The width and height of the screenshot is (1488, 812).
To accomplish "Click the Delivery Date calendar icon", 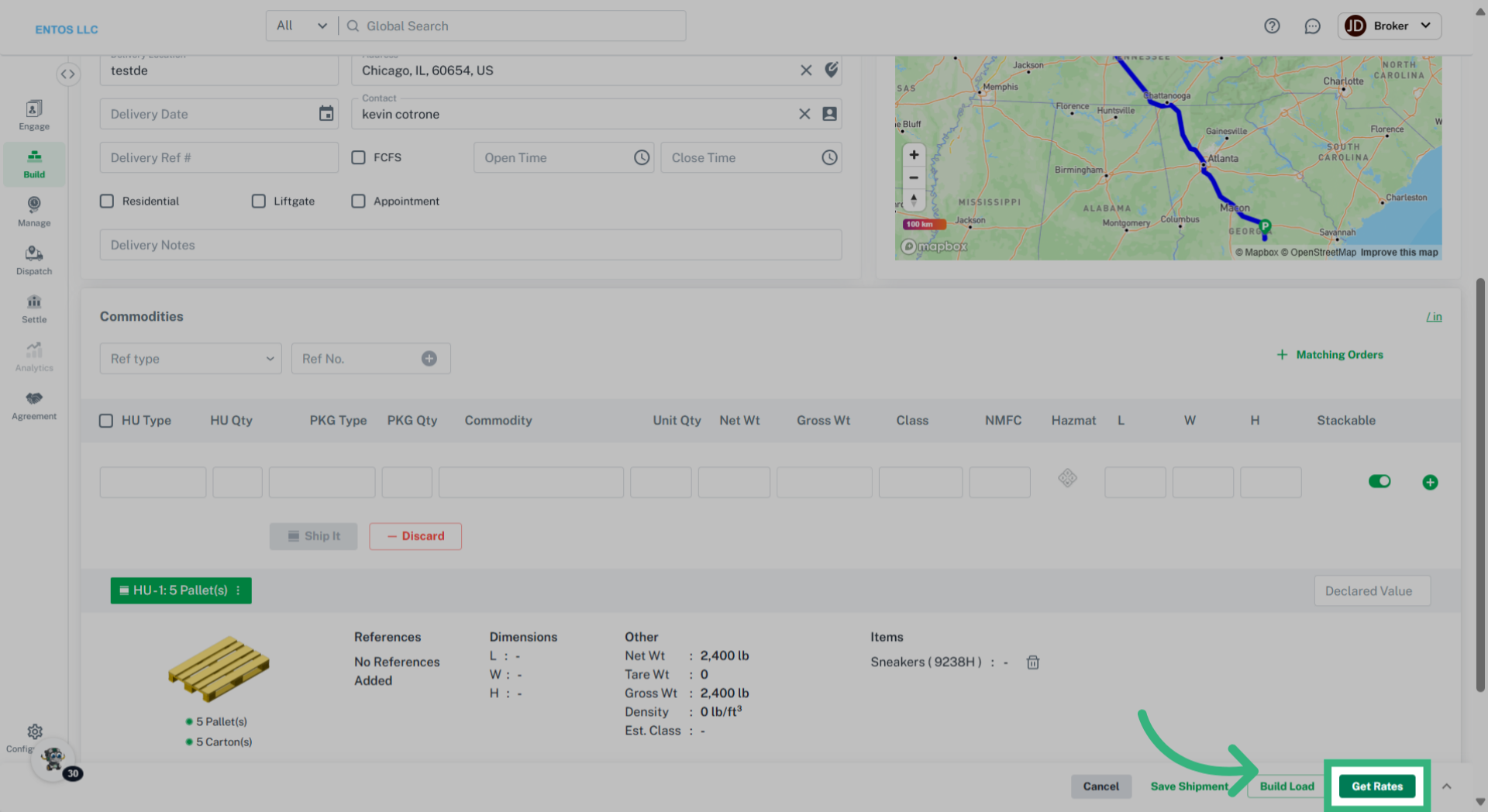I will coord(326,114).
